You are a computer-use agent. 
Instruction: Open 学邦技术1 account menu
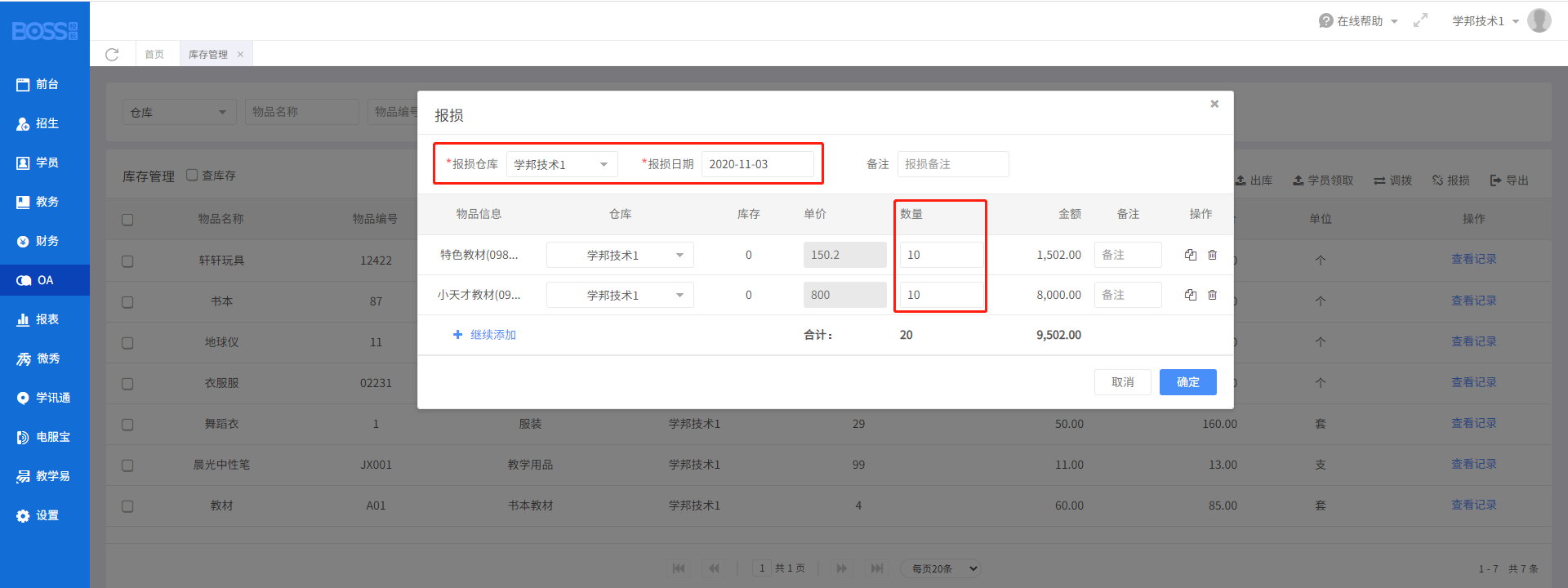1485,21
